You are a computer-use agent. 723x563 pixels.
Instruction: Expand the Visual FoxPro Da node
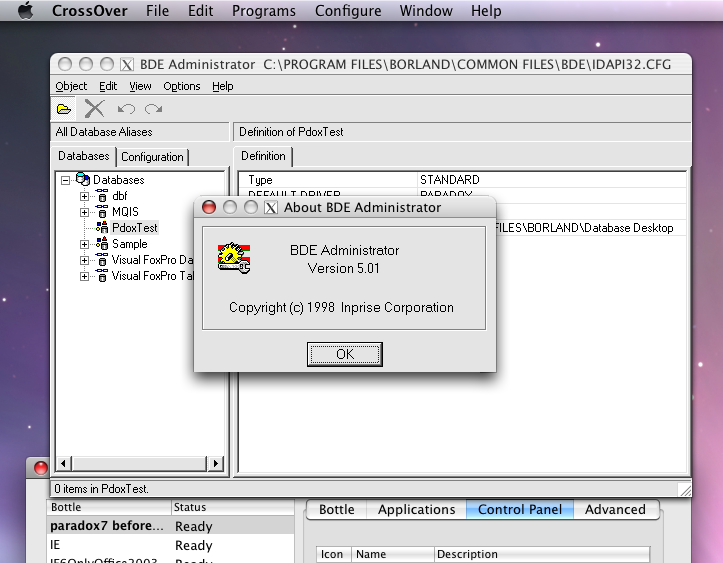point(84,260)
